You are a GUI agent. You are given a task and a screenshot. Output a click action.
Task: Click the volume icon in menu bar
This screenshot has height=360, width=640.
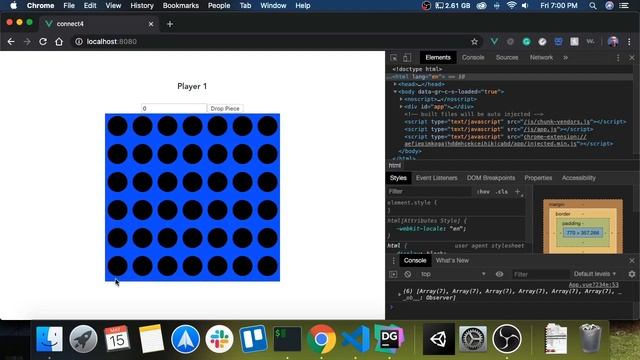[525, 6]
